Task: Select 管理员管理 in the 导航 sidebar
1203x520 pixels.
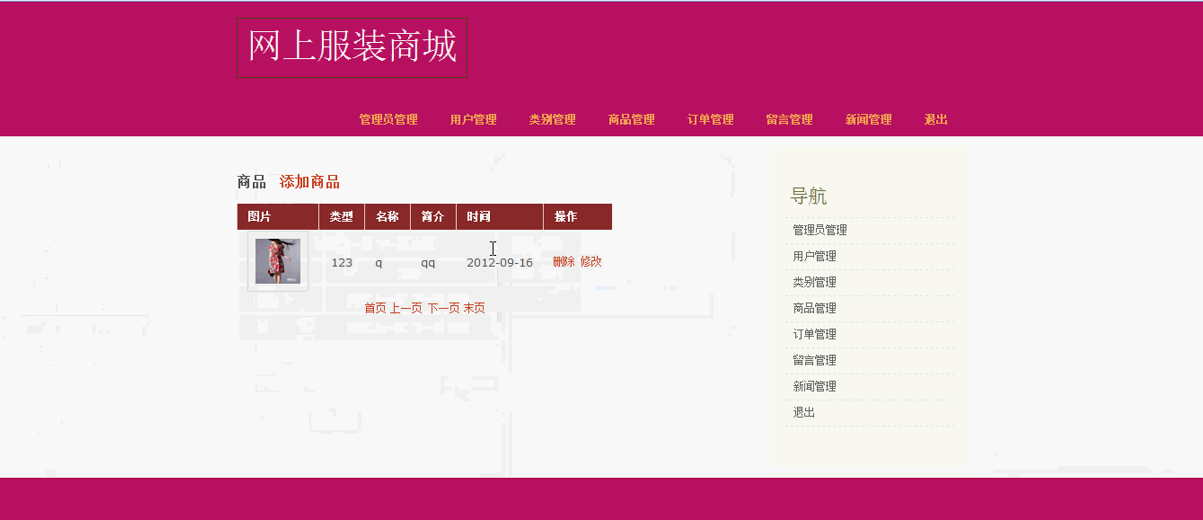Action: pos(820,230)
